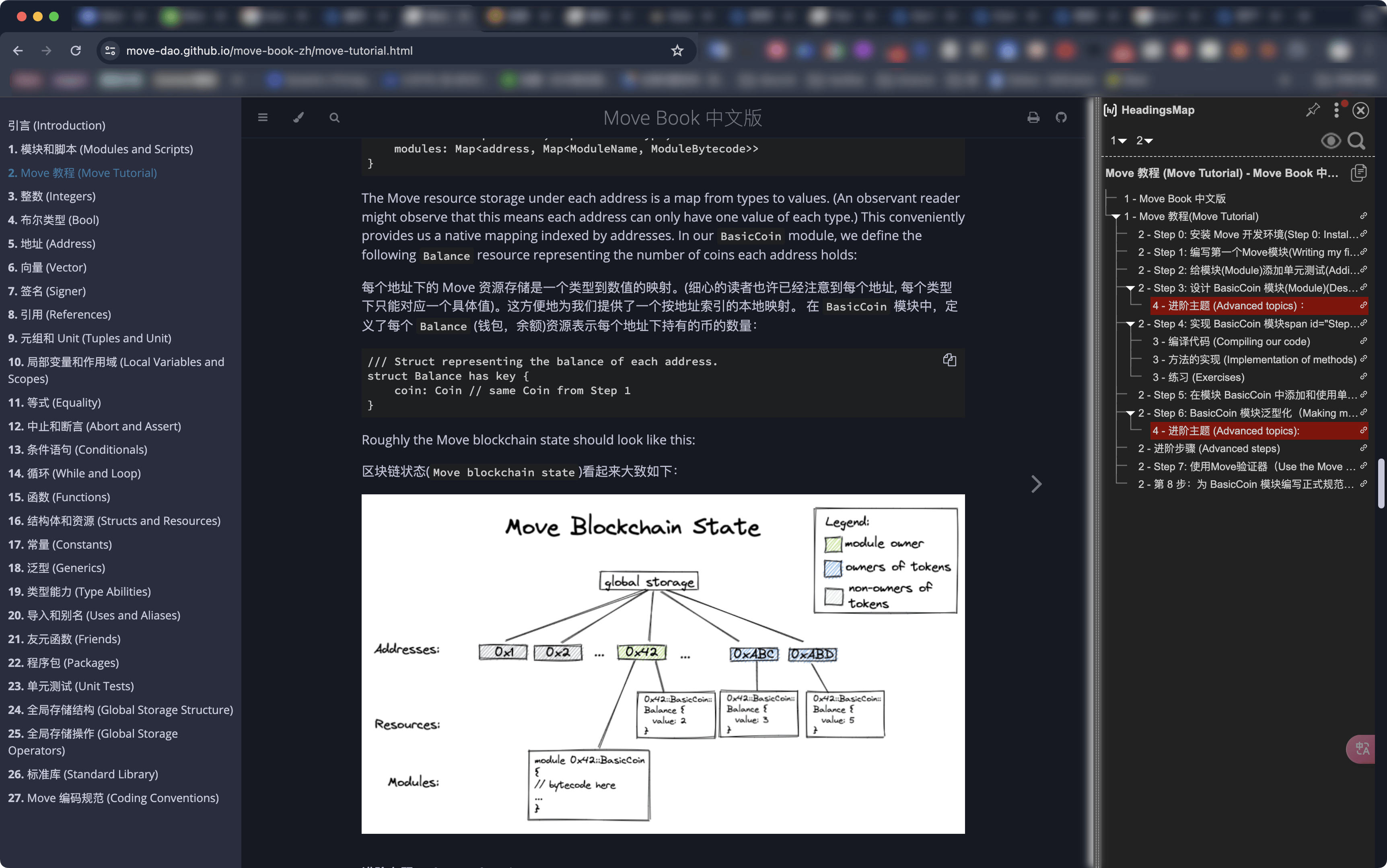
Task: Open chapter 22 程序包 (Packages)
Action: point(64,662)
